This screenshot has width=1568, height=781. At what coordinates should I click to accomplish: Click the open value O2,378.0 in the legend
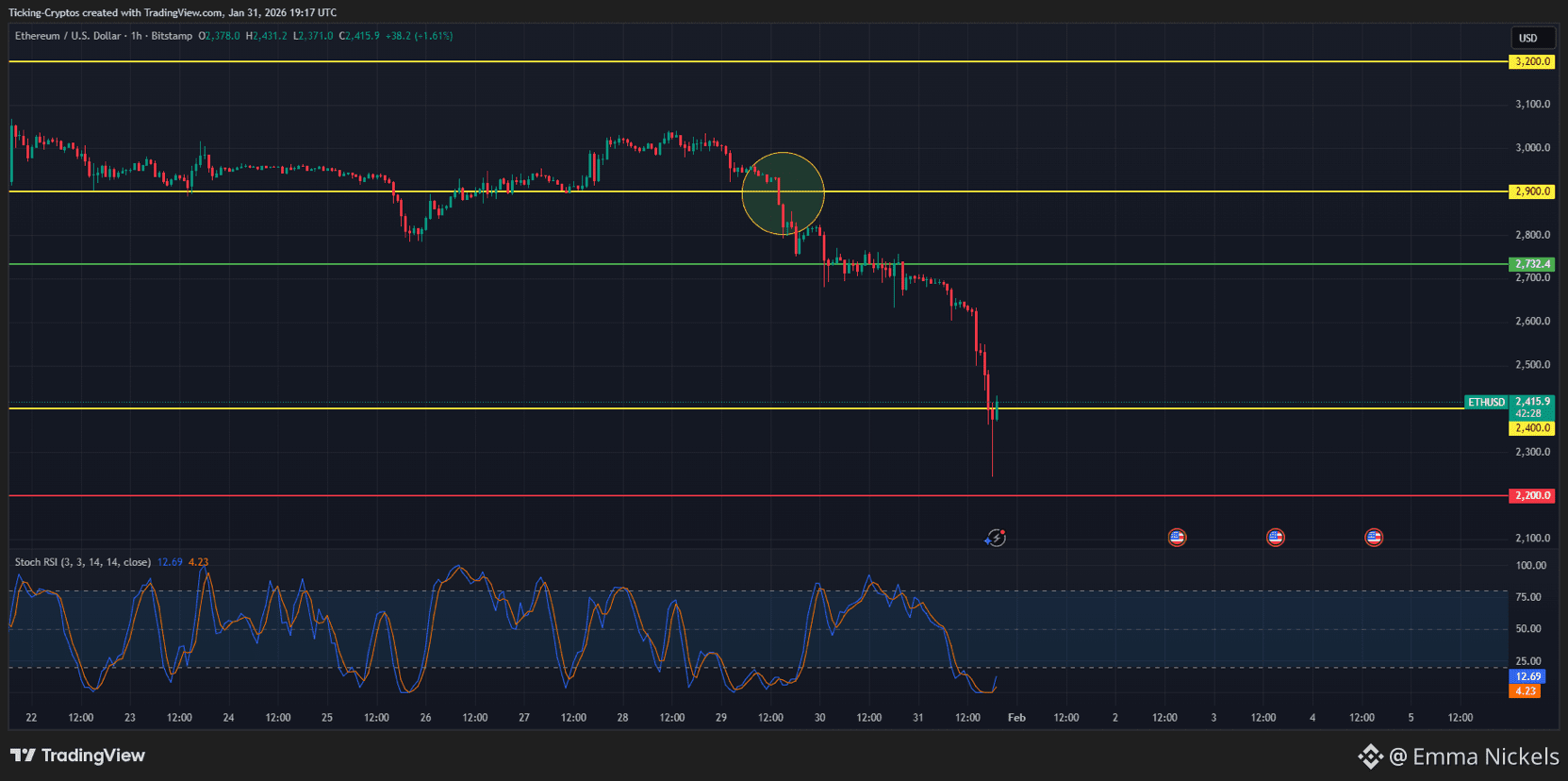point(219,36)
